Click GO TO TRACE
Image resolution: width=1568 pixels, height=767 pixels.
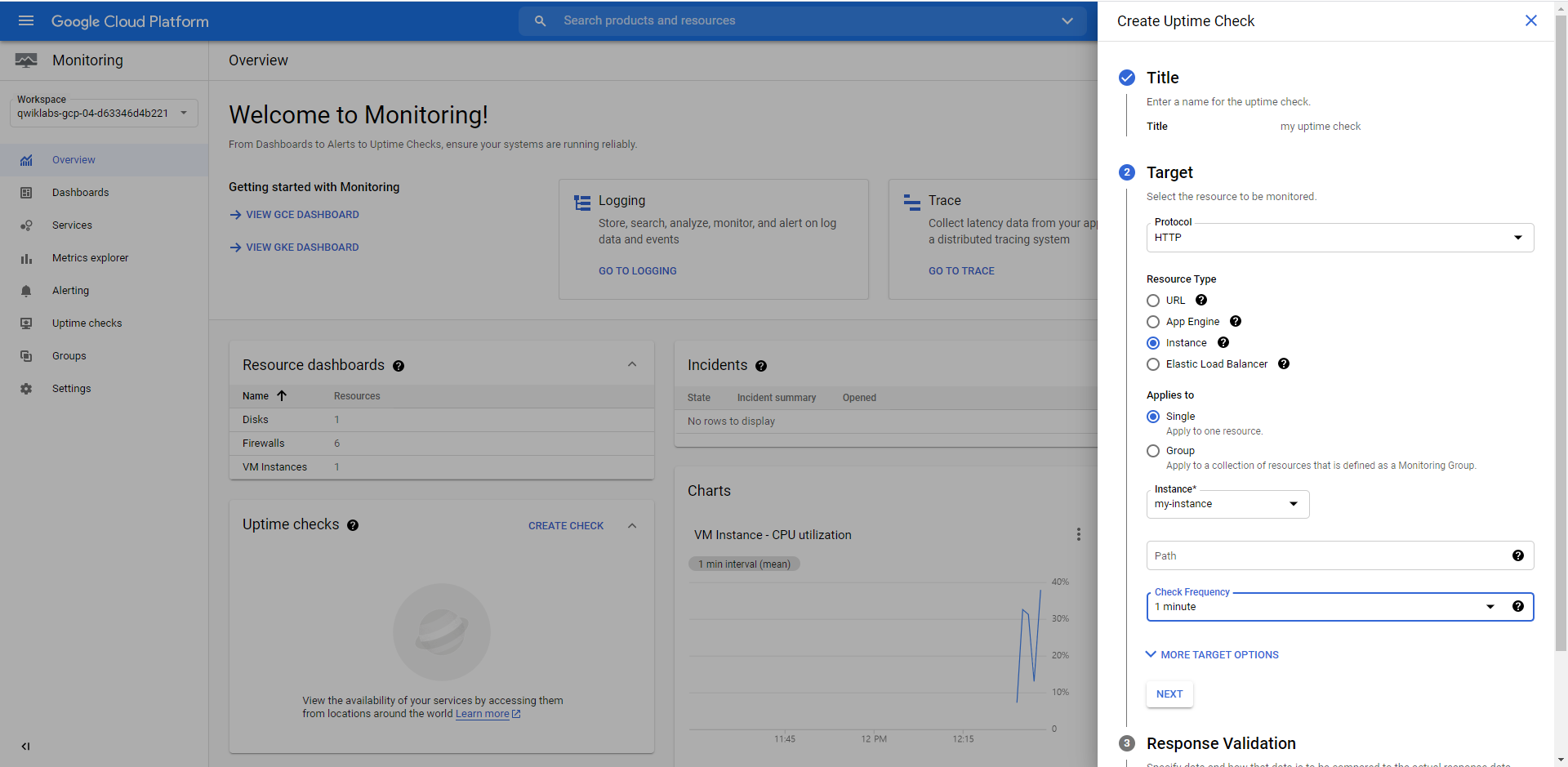coord(961,271)
